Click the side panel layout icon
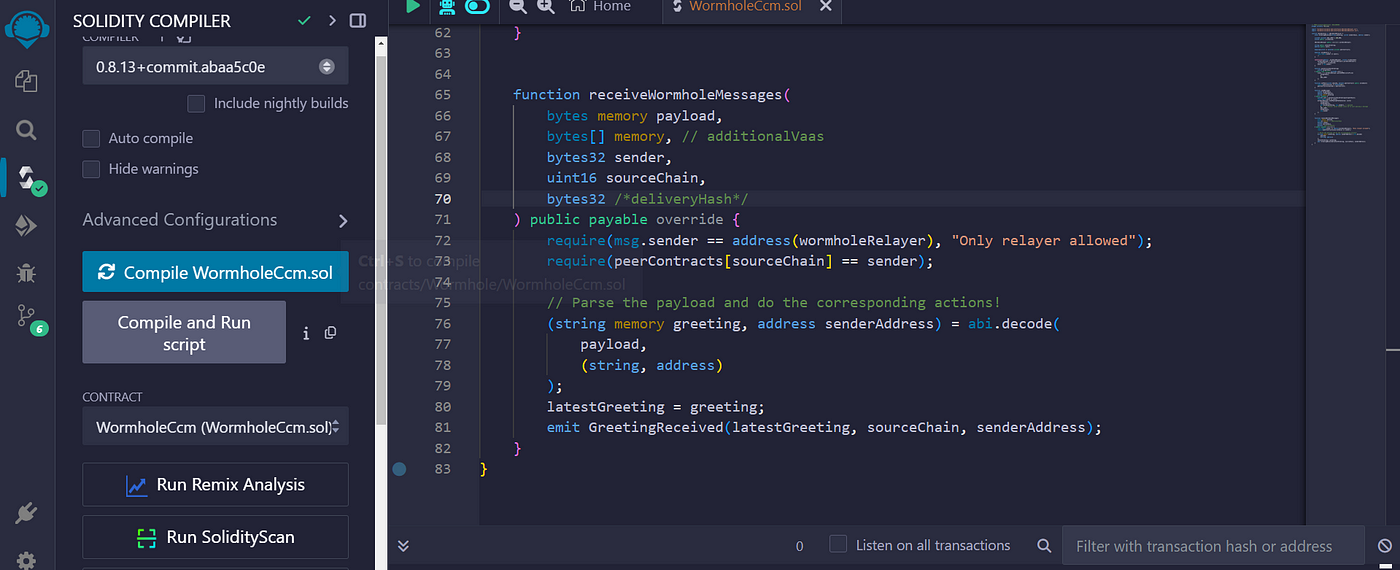This screenshot has height=570, width=1400. coord(358,20)
